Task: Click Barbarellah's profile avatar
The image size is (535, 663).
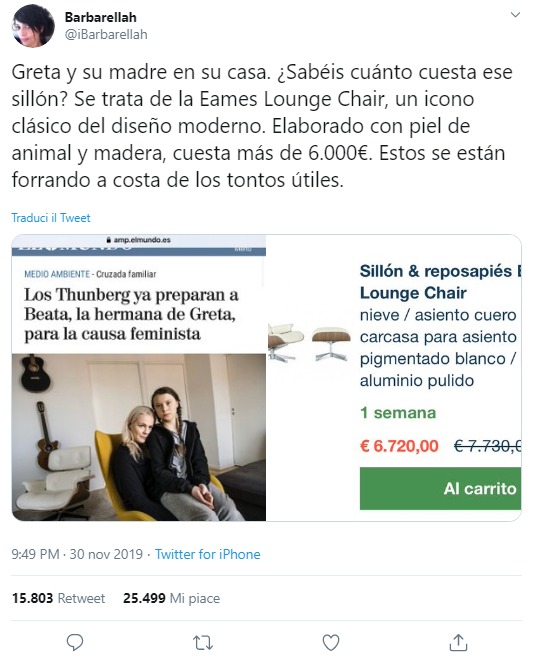Action: pos(33,26)
